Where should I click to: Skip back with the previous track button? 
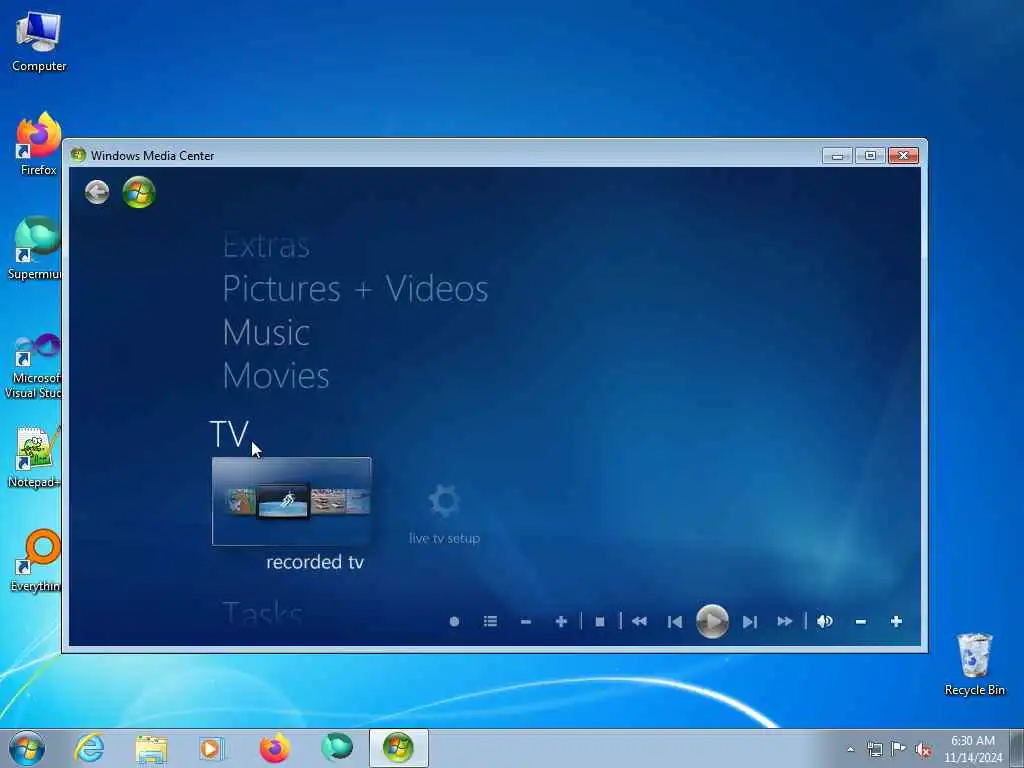[675, 622]
